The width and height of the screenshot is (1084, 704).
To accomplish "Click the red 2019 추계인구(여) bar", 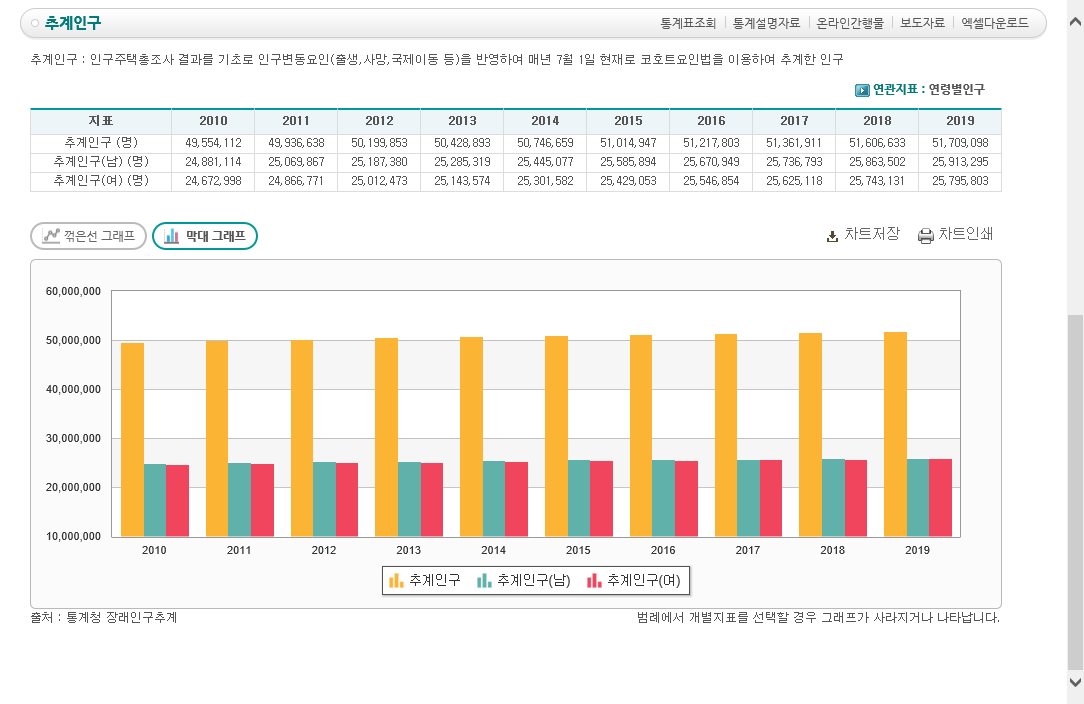I will coord(940,498).
